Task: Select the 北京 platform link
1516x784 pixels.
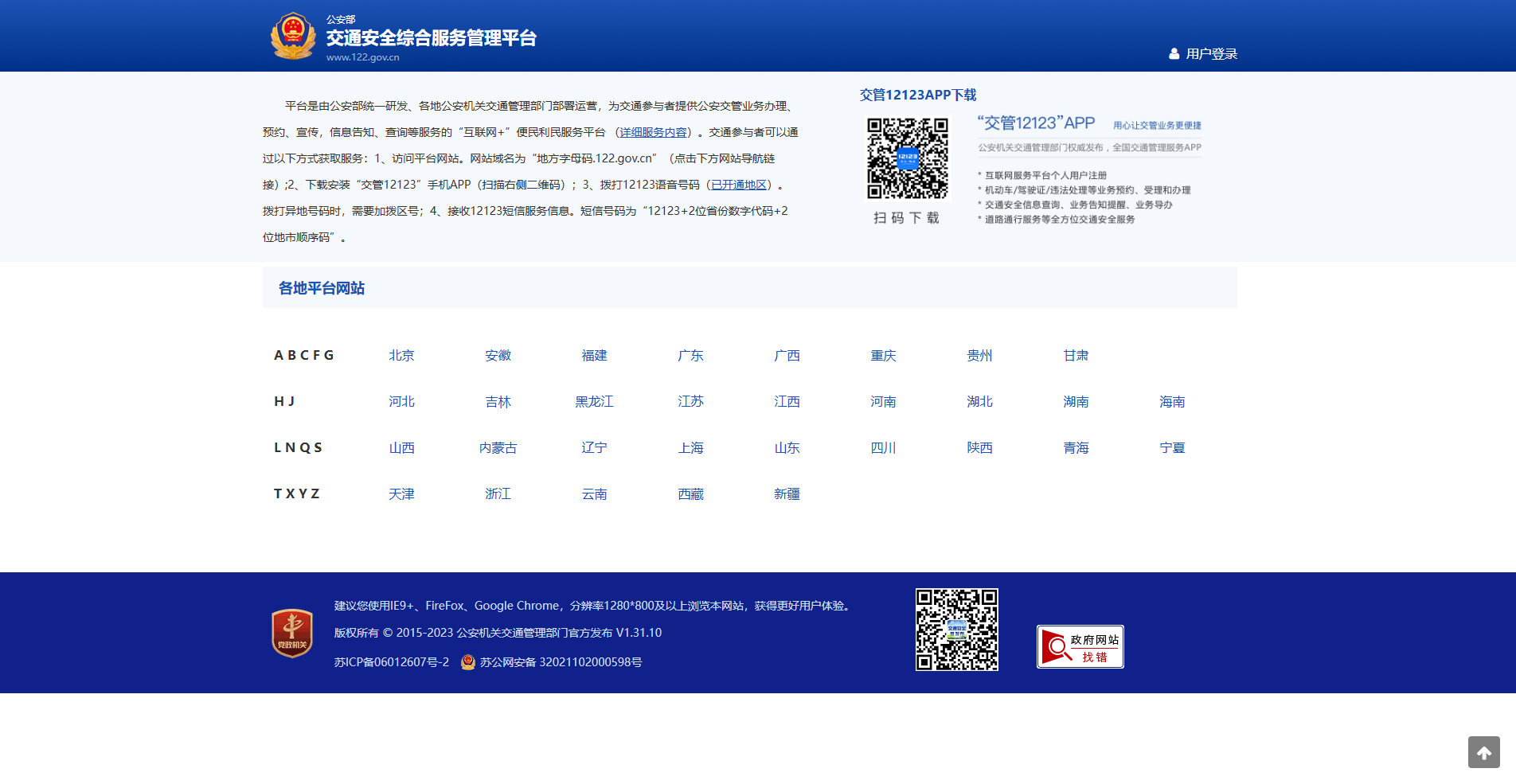Action: point(401,356)
